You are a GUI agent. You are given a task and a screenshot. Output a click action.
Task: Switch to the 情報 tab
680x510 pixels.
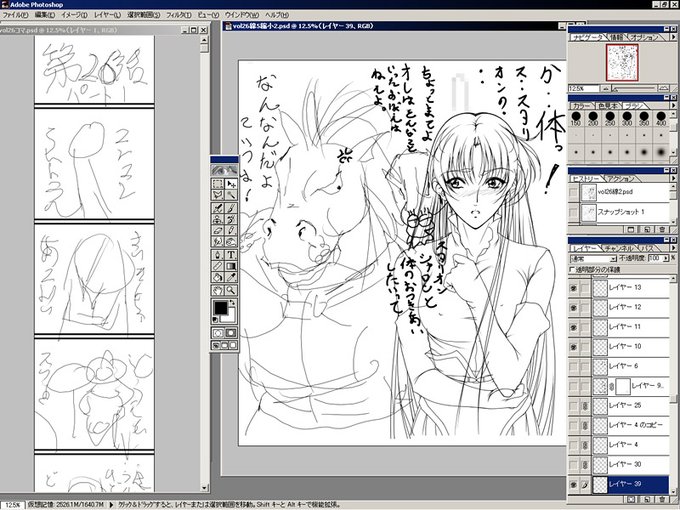coord(617,38)
